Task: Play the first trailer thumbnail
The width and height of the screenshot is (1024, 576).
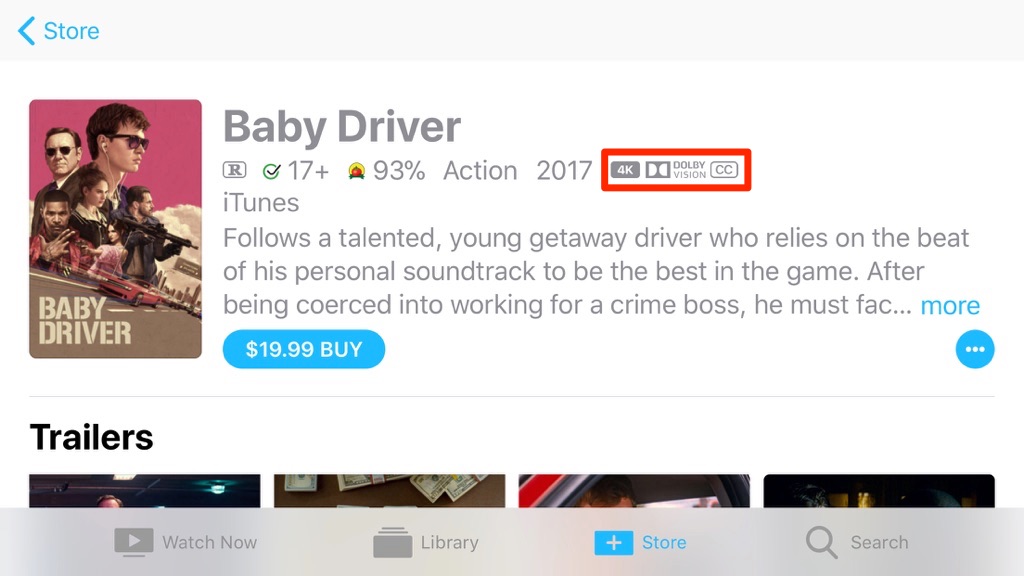Action: (144, 491)
